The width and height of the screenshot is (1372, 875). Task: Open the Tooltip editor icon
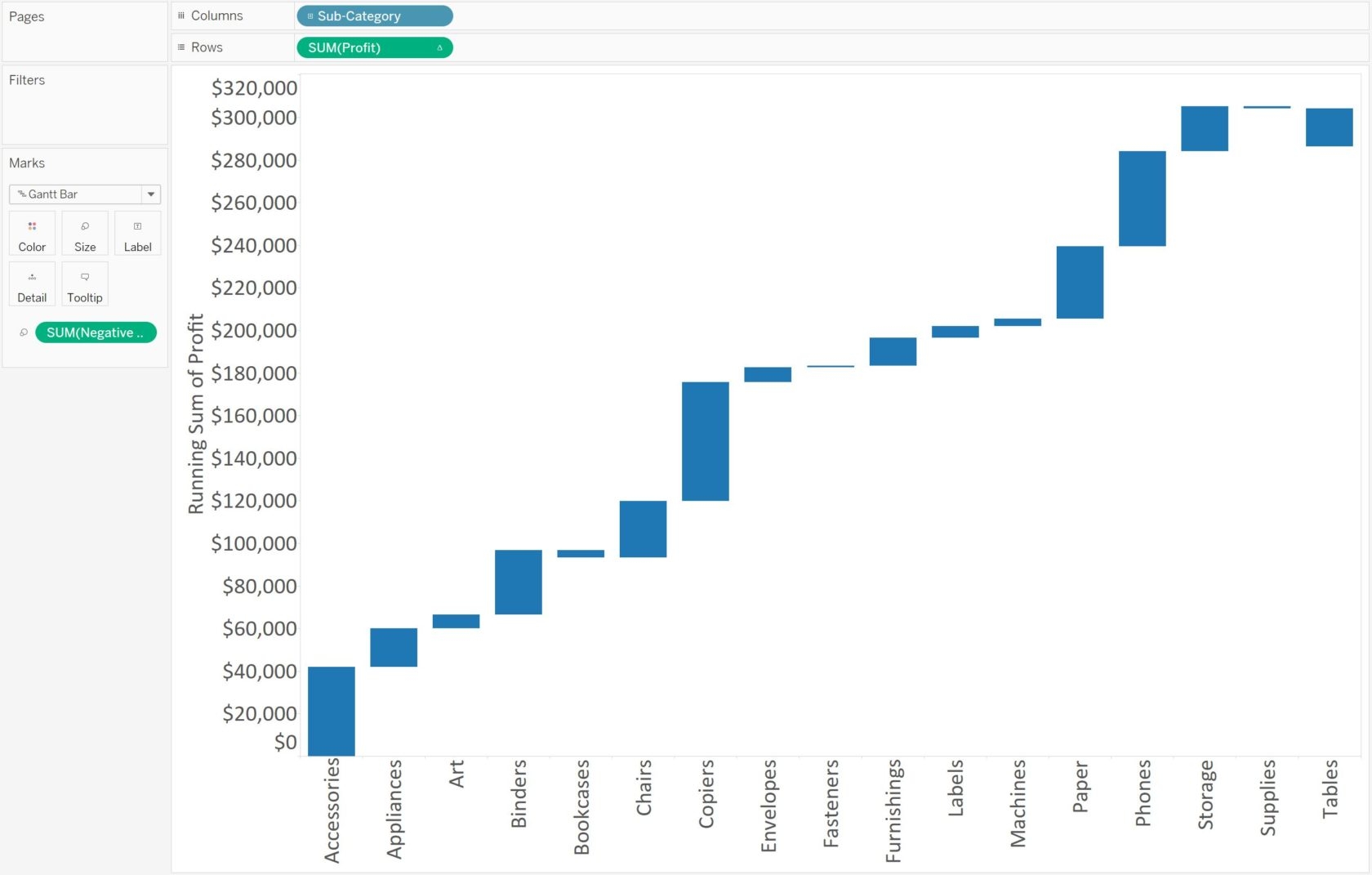click(x=84, y=283)
